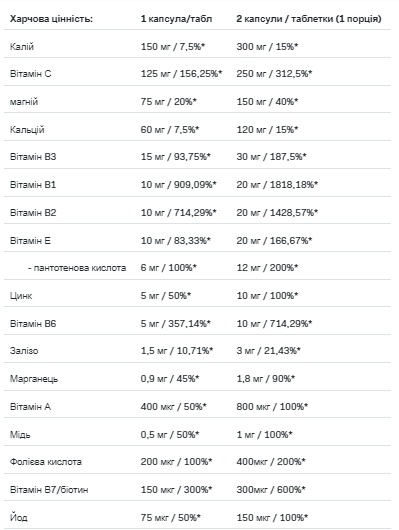Select the Фолієва кислота row label

point(46,462)
